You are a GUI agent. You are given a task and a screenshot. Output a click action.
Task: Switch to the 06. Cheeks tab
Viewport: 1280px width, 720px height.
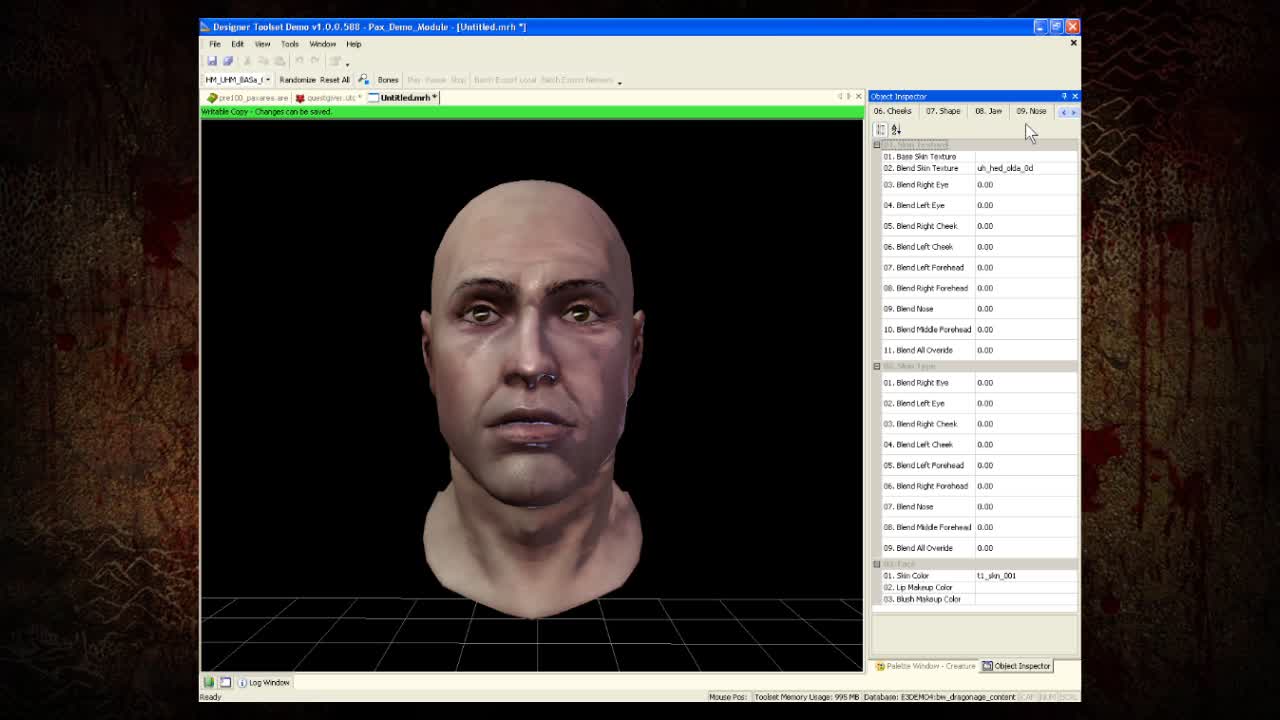(892, 111)
